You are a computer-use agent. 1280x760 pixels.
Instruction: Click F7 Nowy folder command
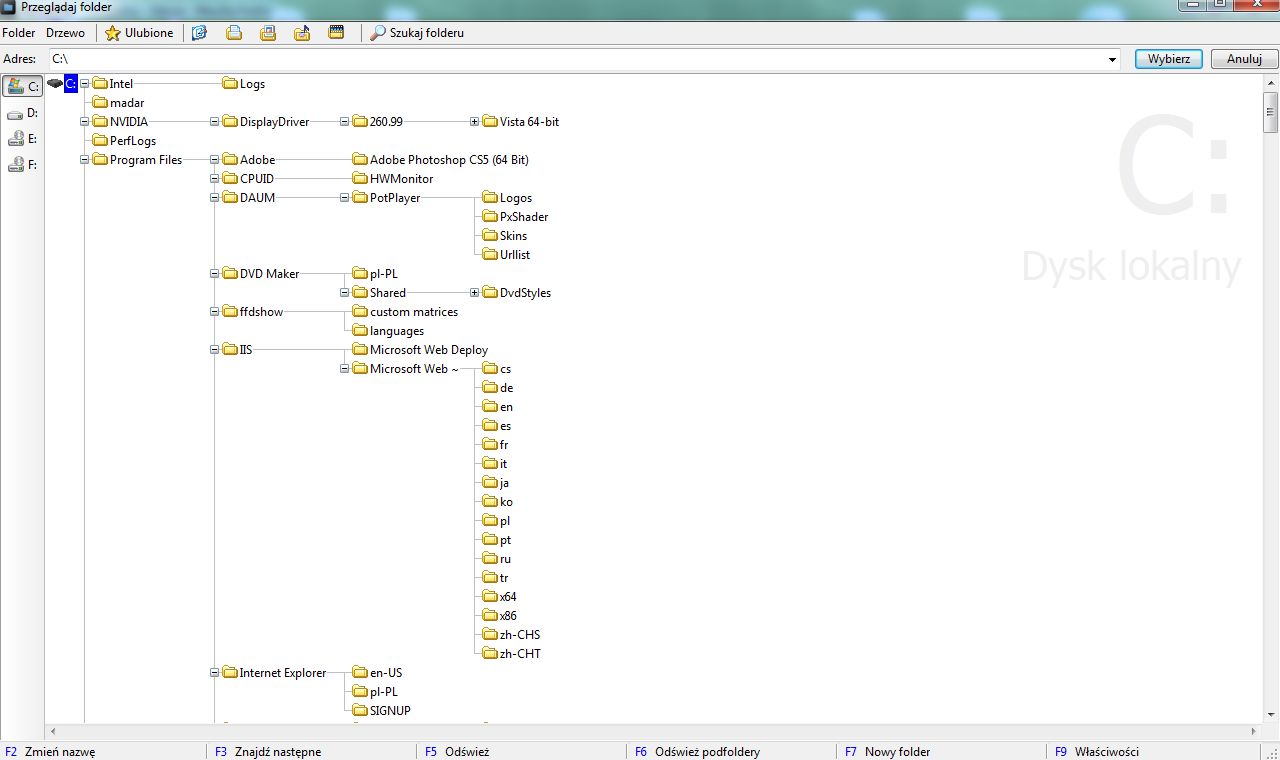[x=887, y=752]
